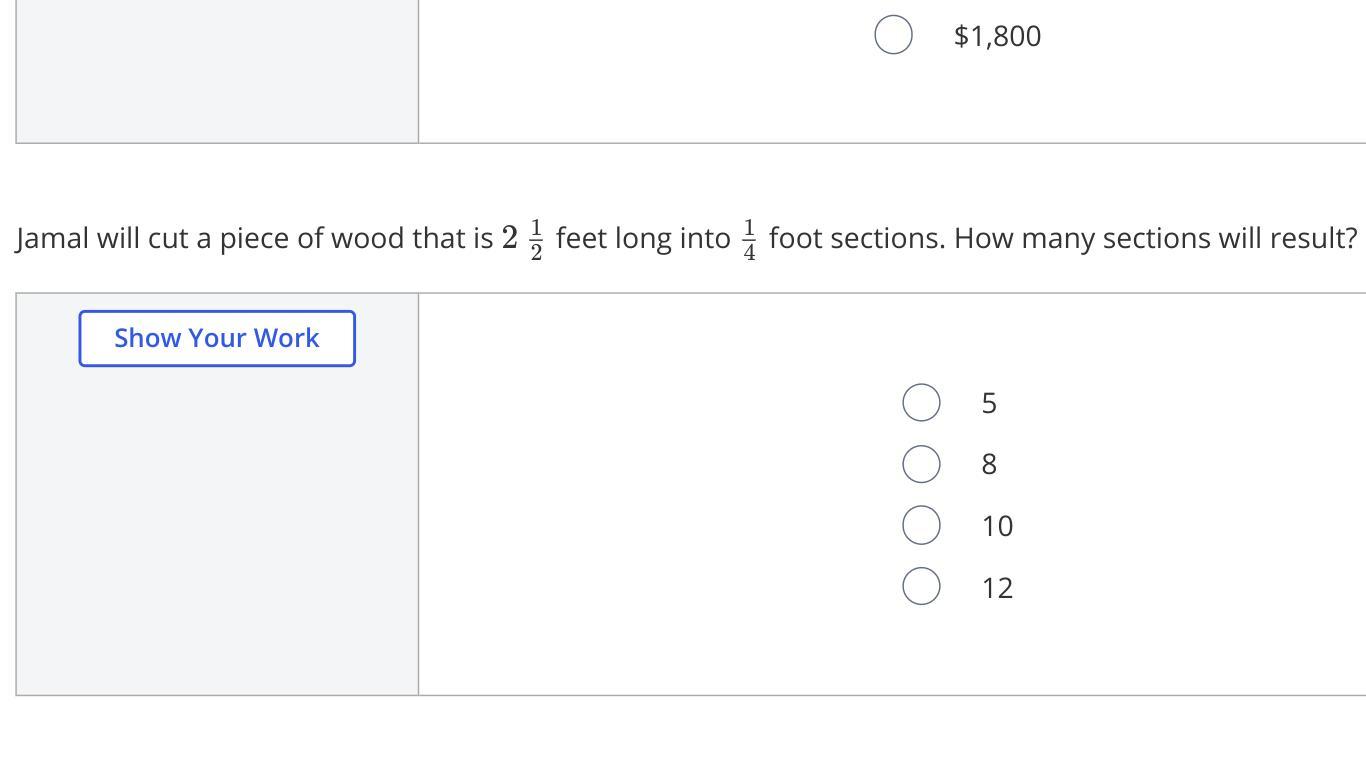This screenshot has height=768, width=1366.
Task: Click the gray panel left of $1,800 option
Action: [x=217, y=70]
